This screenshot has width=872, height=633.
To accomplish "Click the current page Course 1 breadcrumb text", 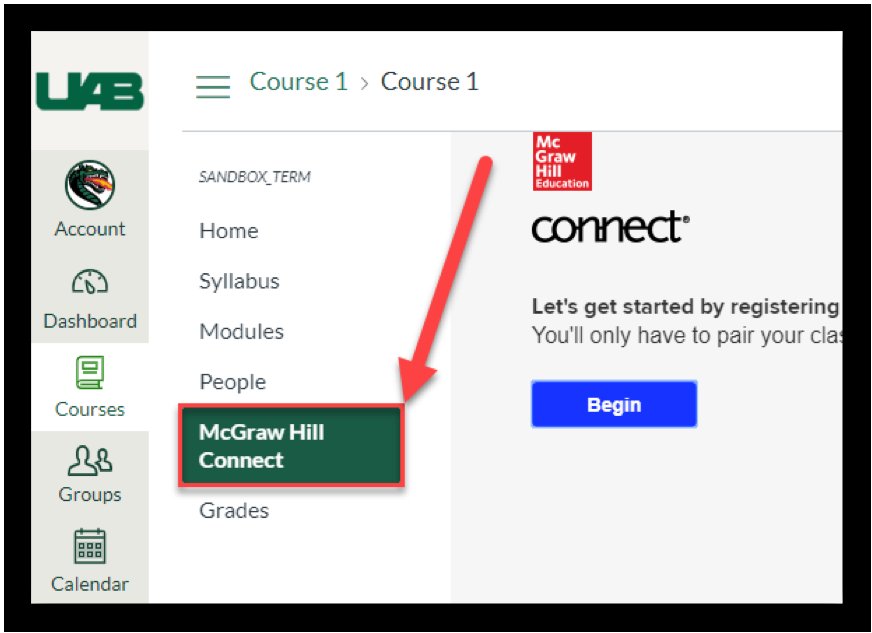I will [x=429, y=82].
